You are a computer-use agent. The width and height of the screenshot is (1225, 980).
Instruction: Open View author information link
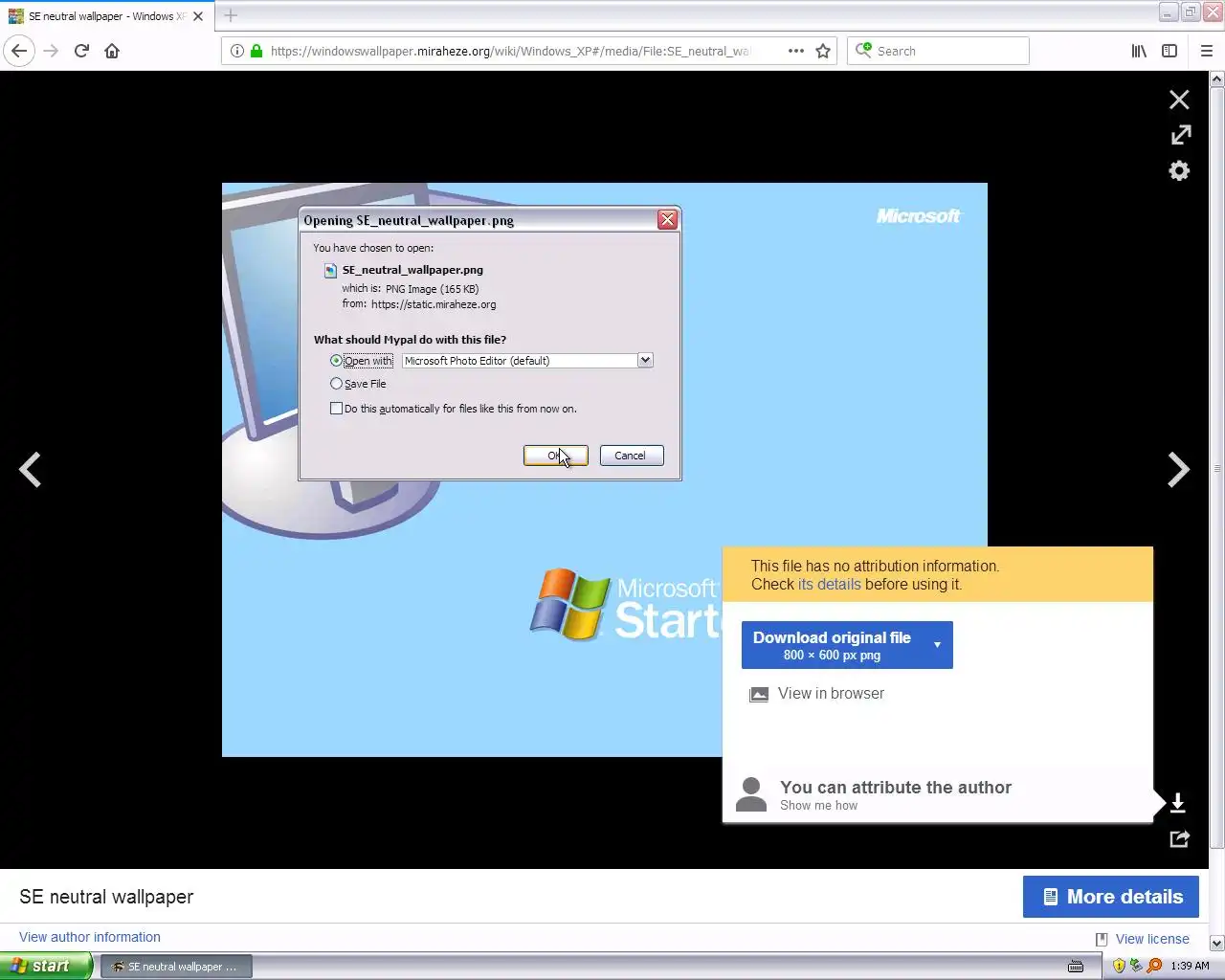coord(90,937)
